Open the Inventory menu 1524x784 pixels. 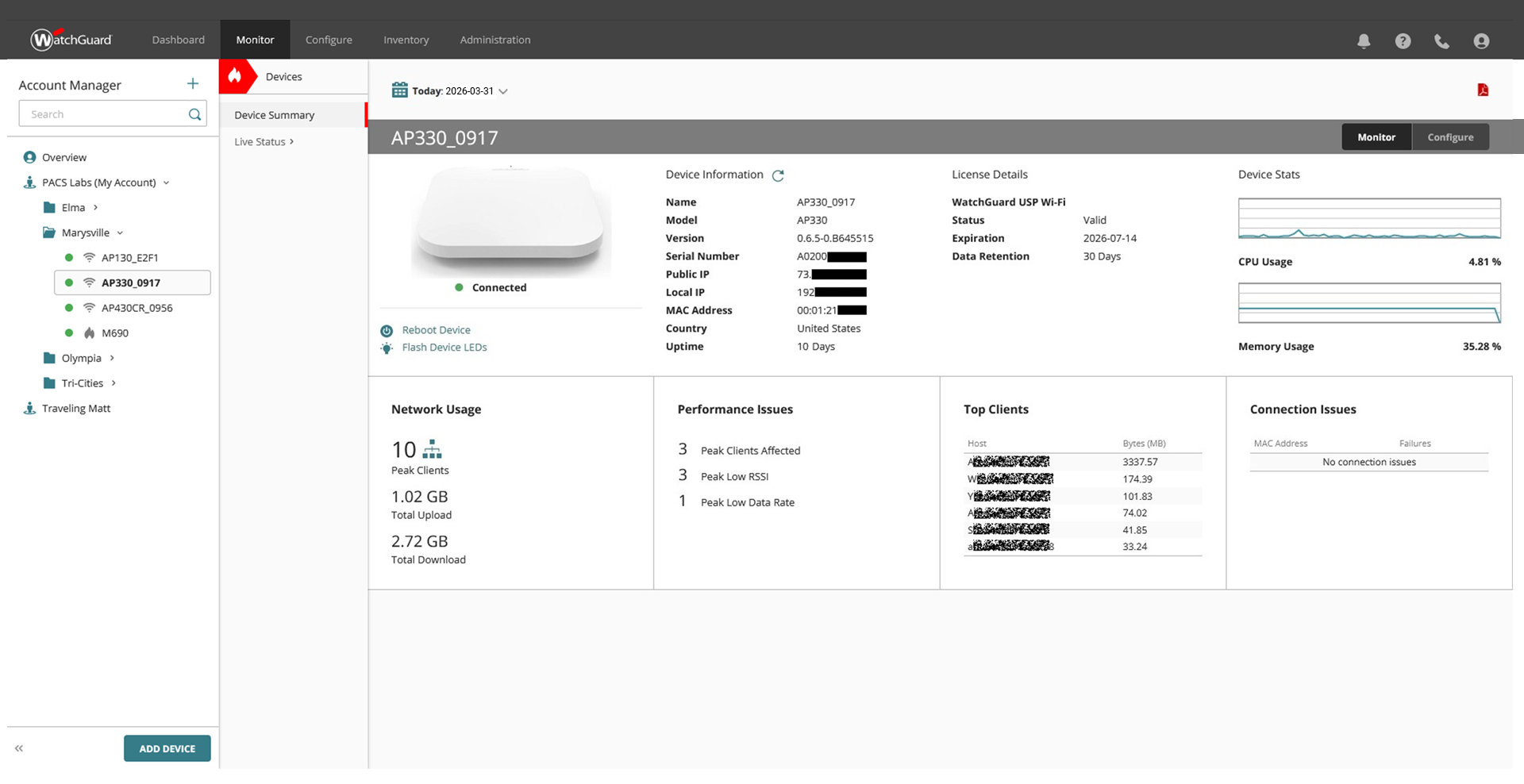coord(406,40)
